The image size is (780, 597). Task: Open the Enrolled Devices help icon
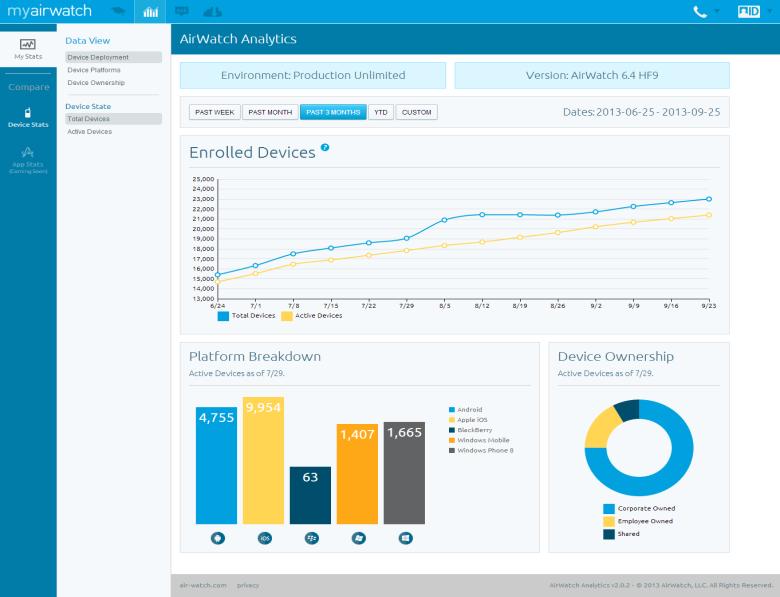point(325,147)
